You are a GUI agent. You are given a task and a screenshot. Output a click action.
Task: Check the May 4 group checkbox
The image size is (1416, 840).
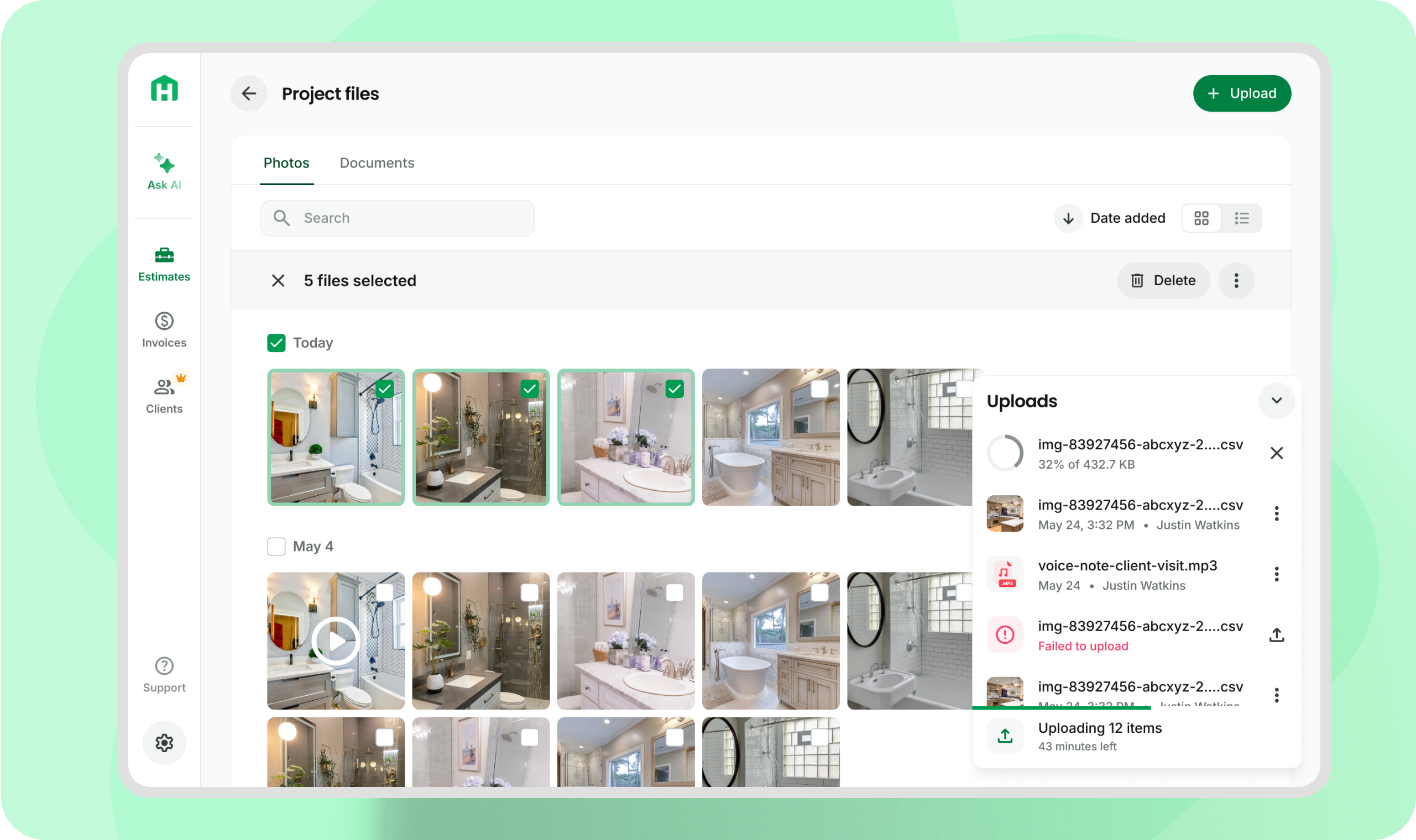276,547
